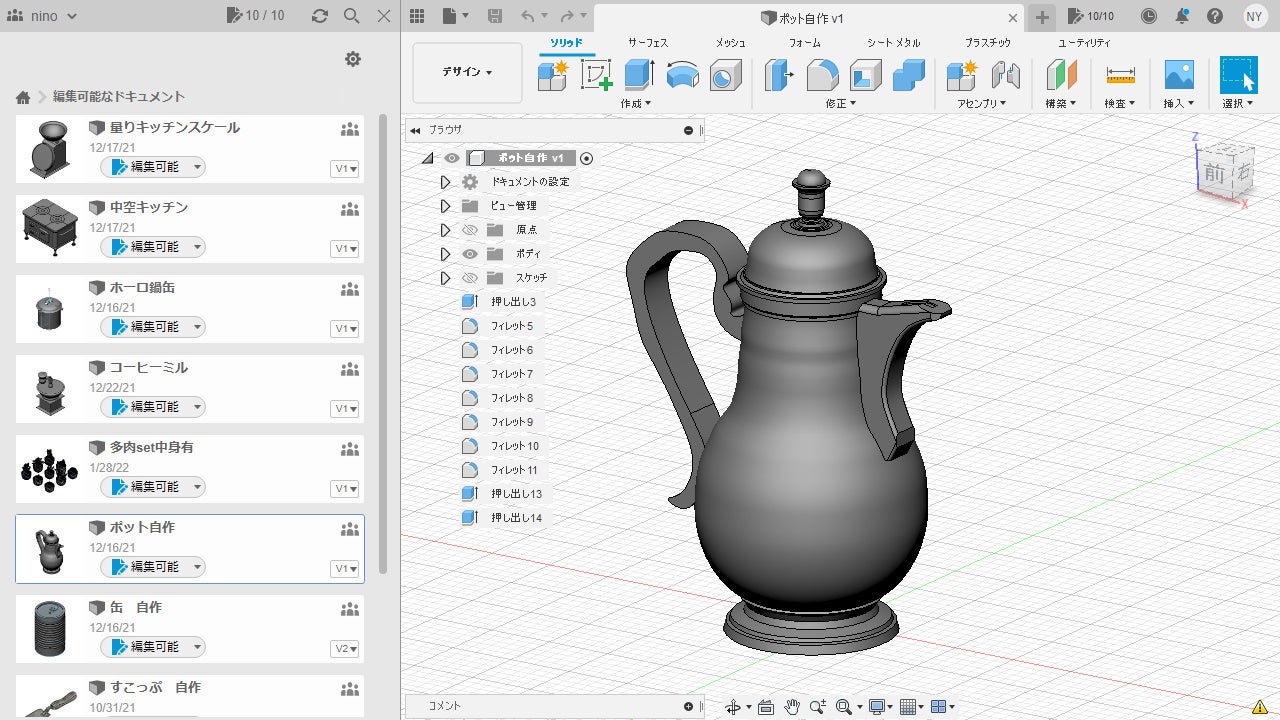Click the Revolve tool icon

[x=682, y=75]
